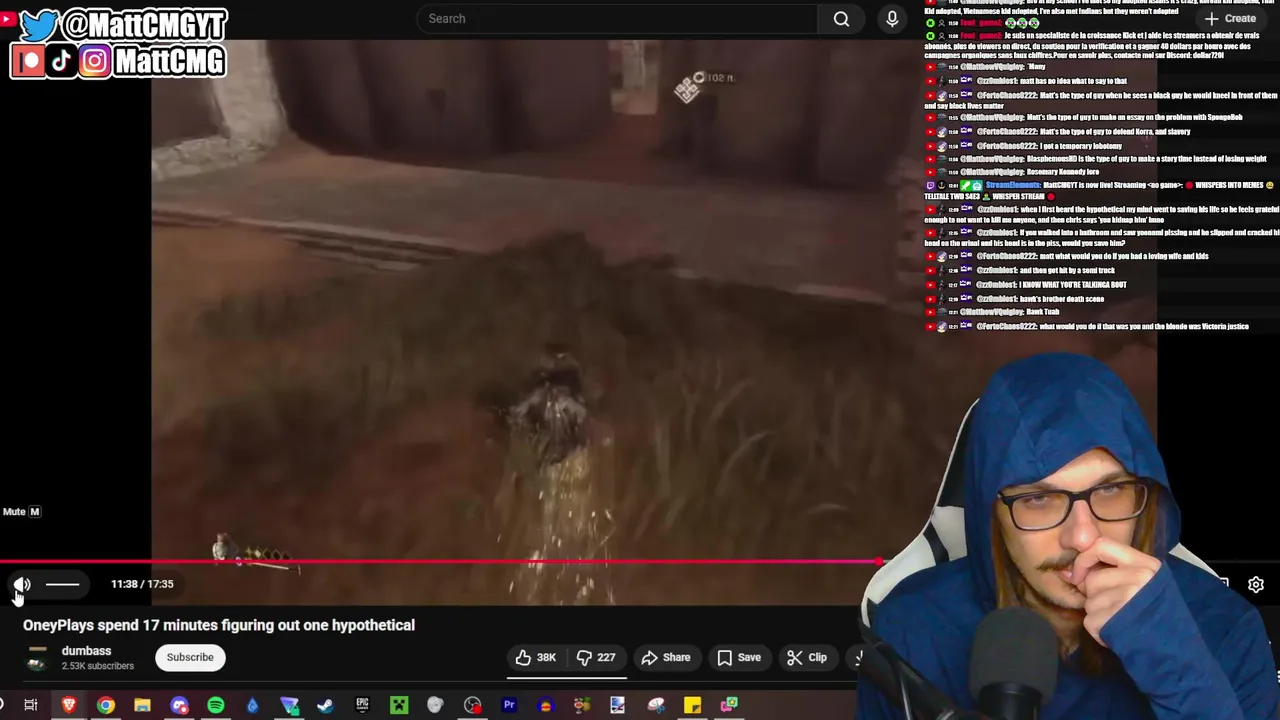Viewport: 1280px width, 720px height.
Task: Dislike the video with thumbs down
Action: point(596,657)
